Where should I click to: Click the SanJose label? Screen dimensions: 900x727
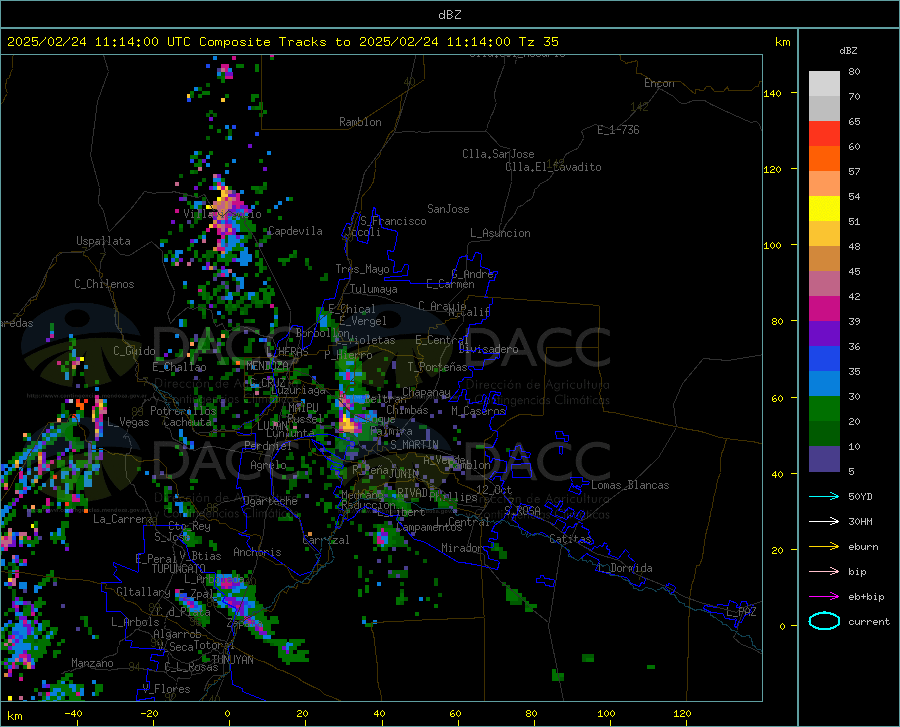[448, 209]
